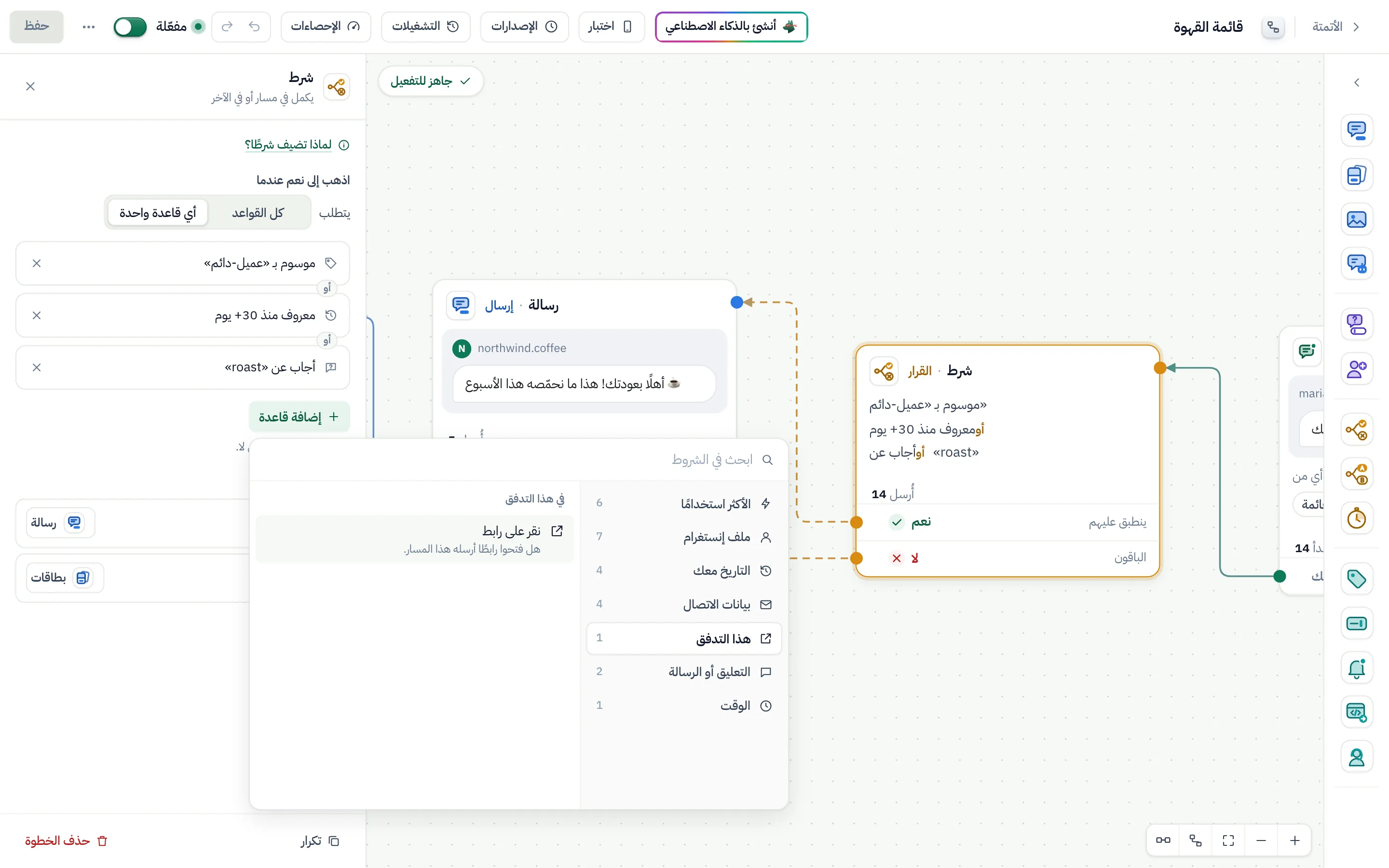
Task: Add a notification bell block from sidebar
Action: coord(1356,669)
